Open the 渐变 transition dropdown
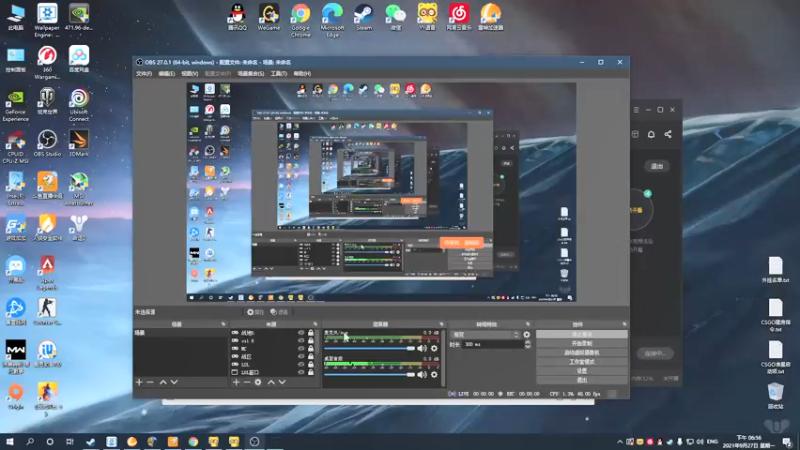 tap(485, 335)
